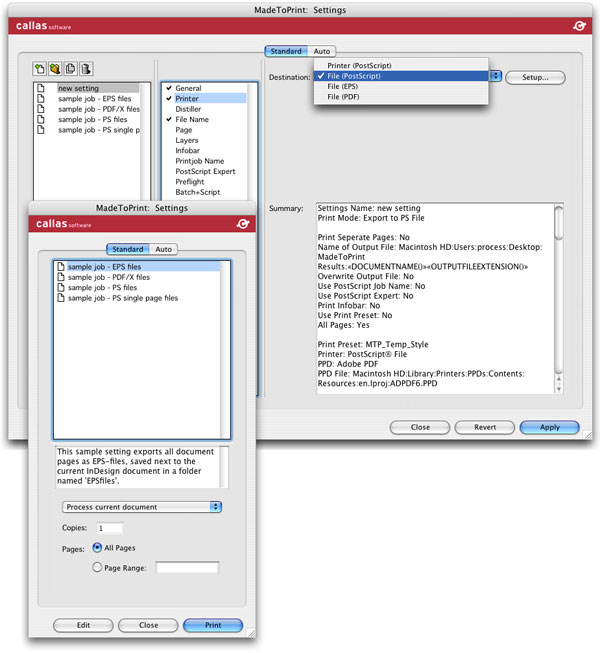This screenshot has height=653, width=600.
Task: Open the Printer settings category
Action: (187, 99)
